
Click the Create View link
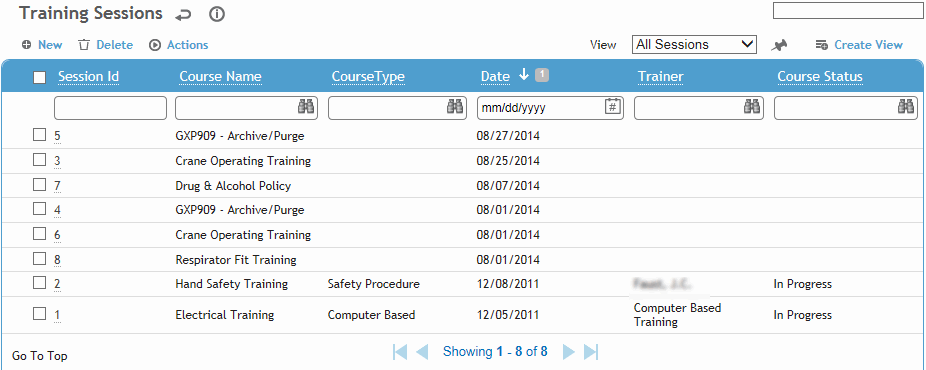coord(868,45)
